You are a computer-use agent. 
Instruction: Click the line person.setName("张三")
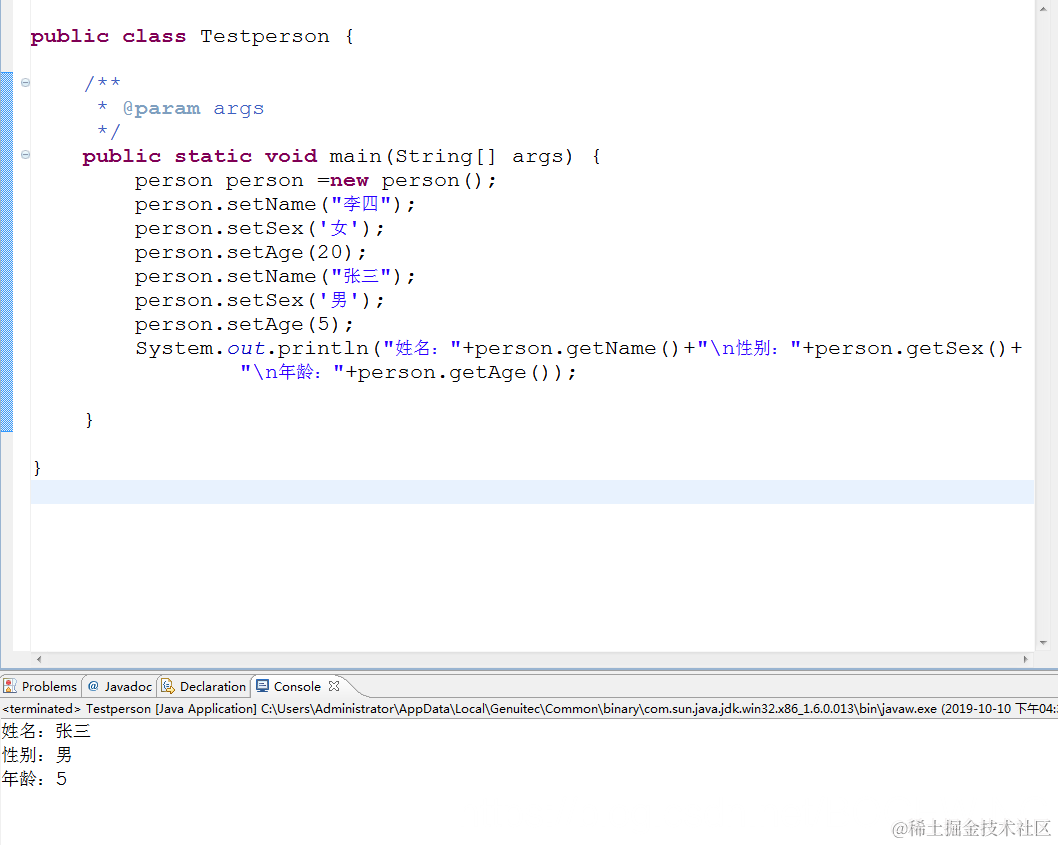275,276
